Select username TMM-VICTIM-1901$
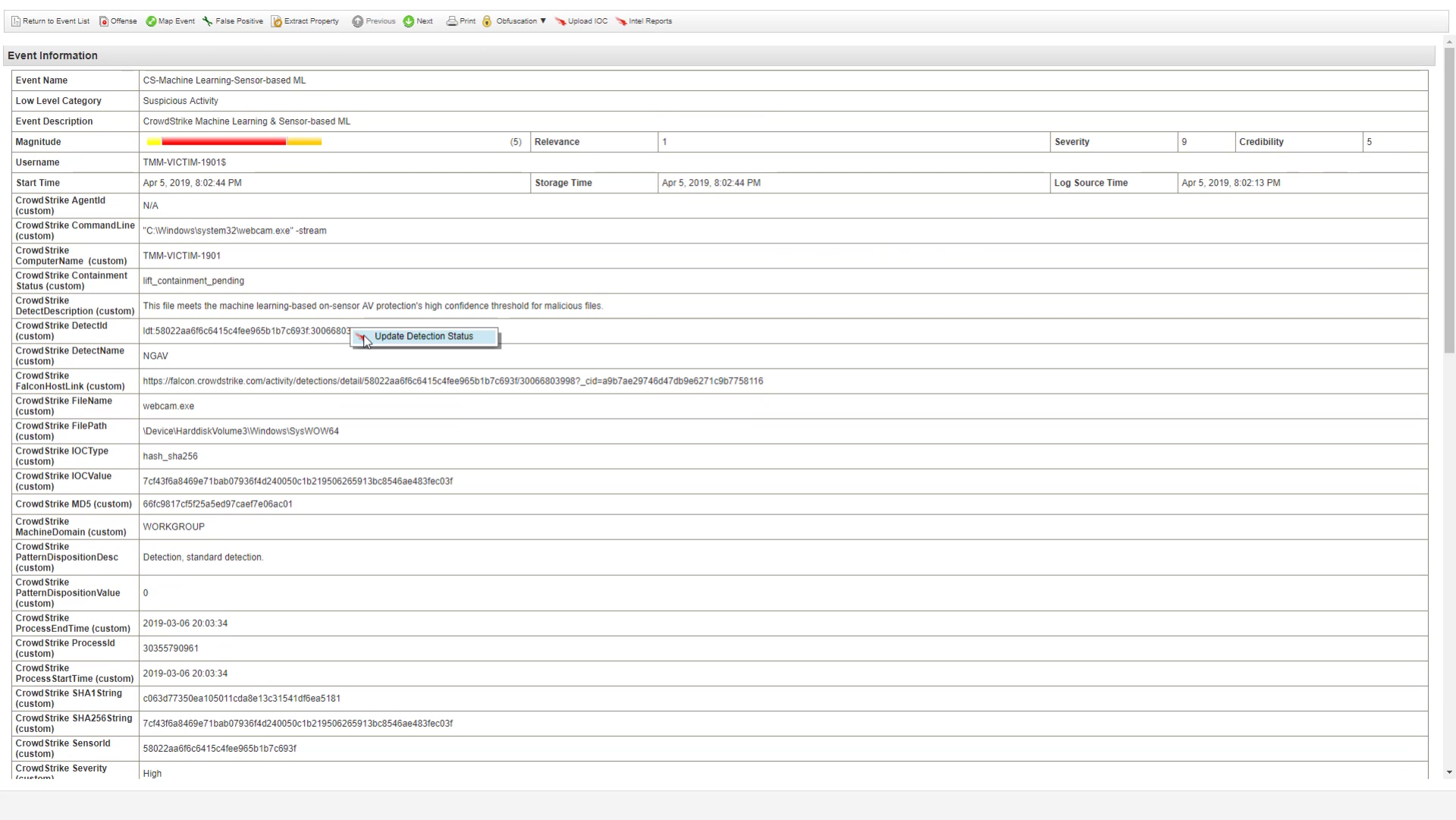 [x=184, y=162]
